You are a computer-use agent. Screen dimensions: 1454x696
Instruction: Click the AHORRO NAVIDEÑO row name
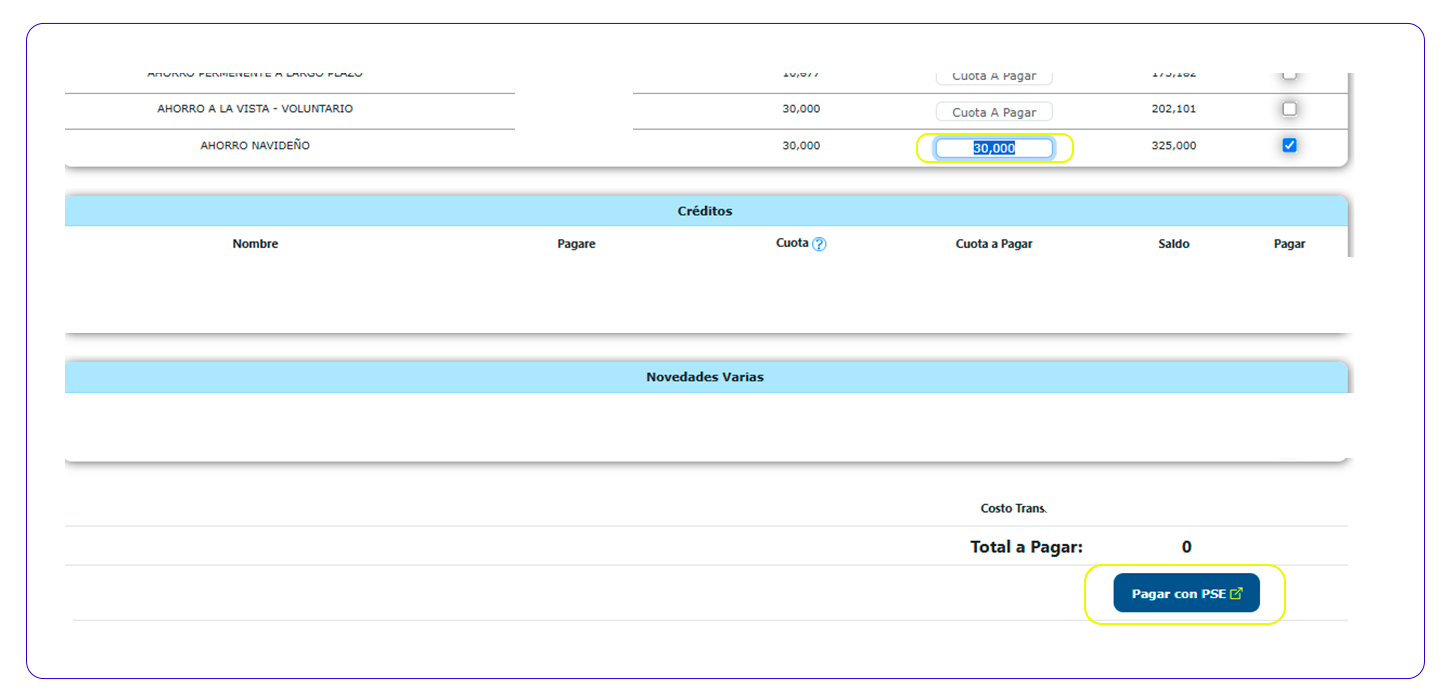[x=255, y=146]
